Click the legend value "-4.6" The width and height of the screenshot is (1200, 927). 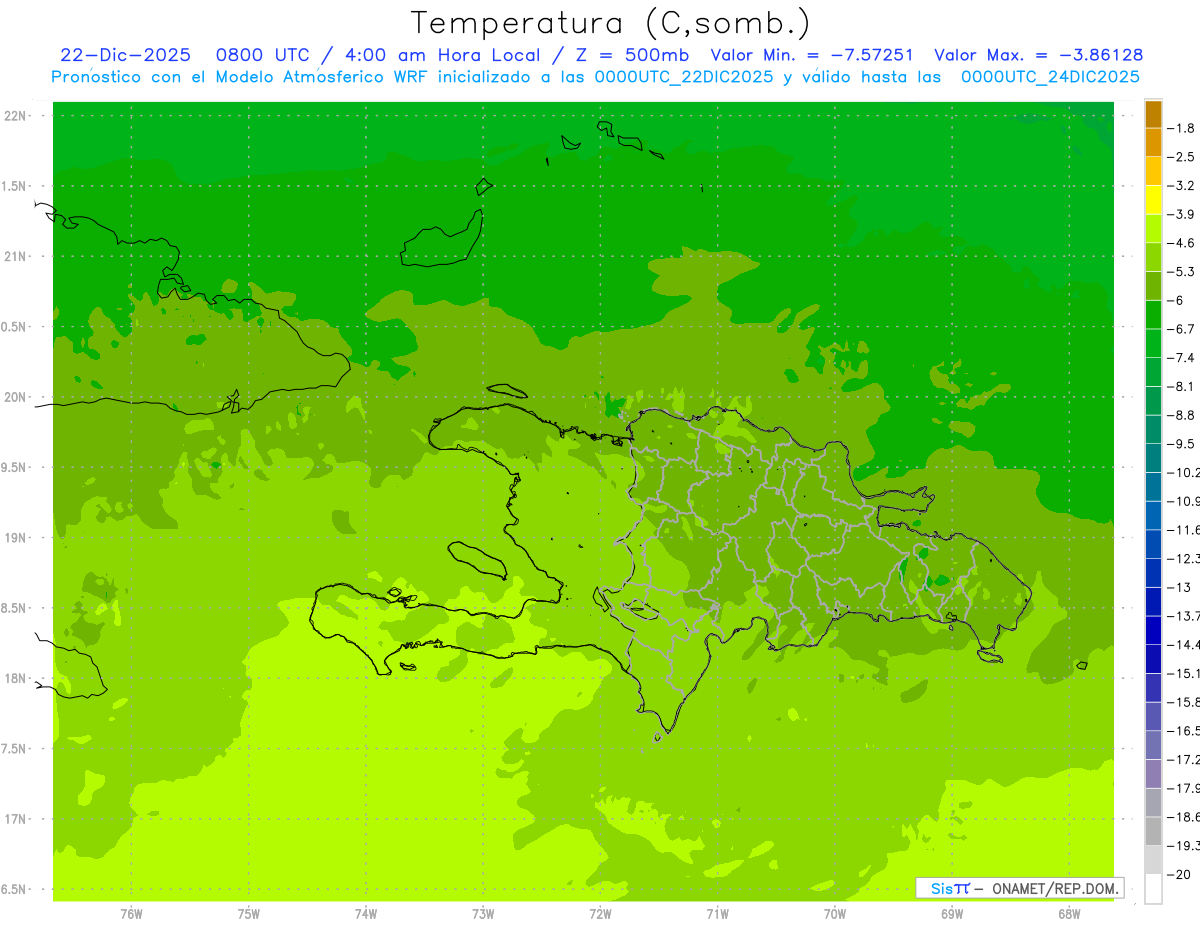coord(1183,243)
